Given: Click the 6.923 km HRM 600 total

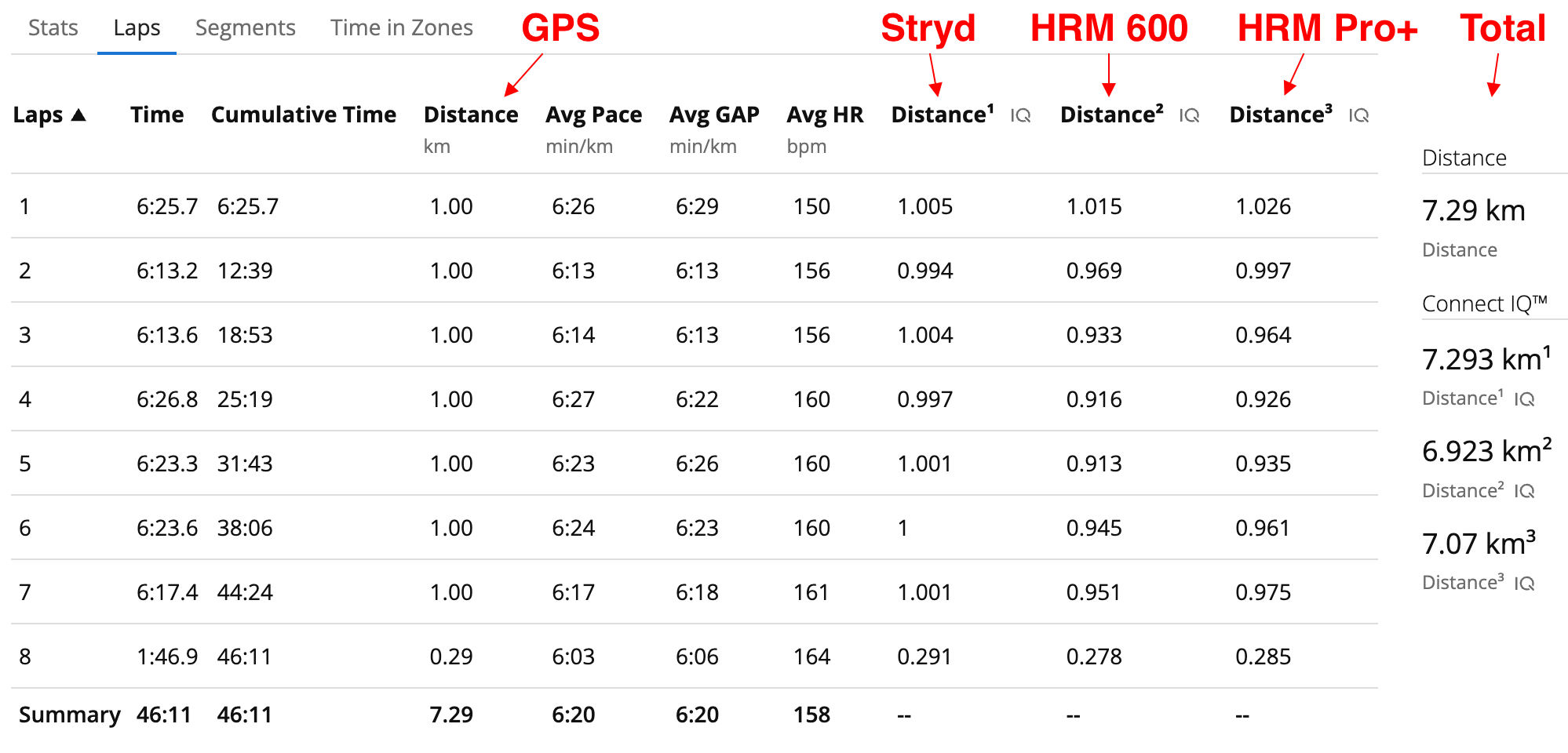Looking at the screenshot, I should click(1486, 450).
